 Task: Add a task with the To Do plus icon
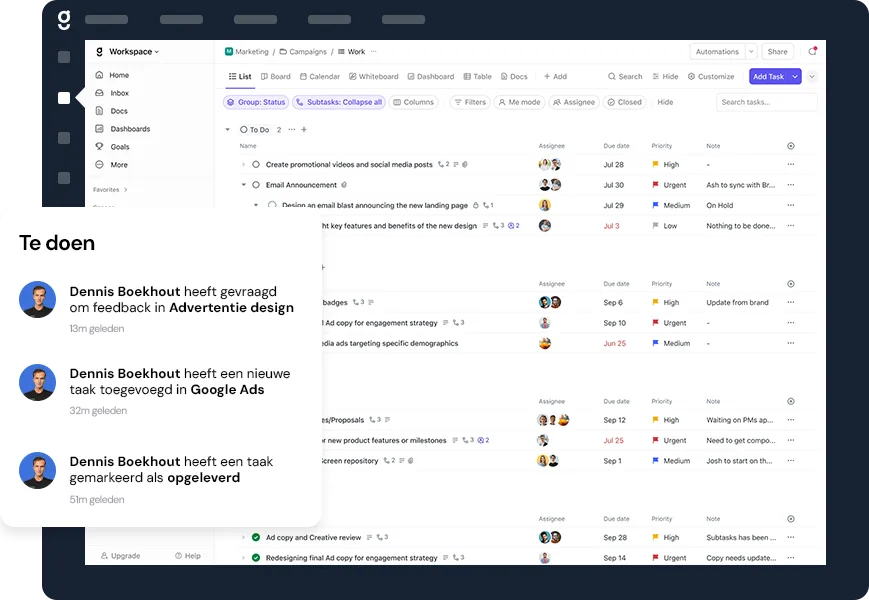[x=304, y=130]
